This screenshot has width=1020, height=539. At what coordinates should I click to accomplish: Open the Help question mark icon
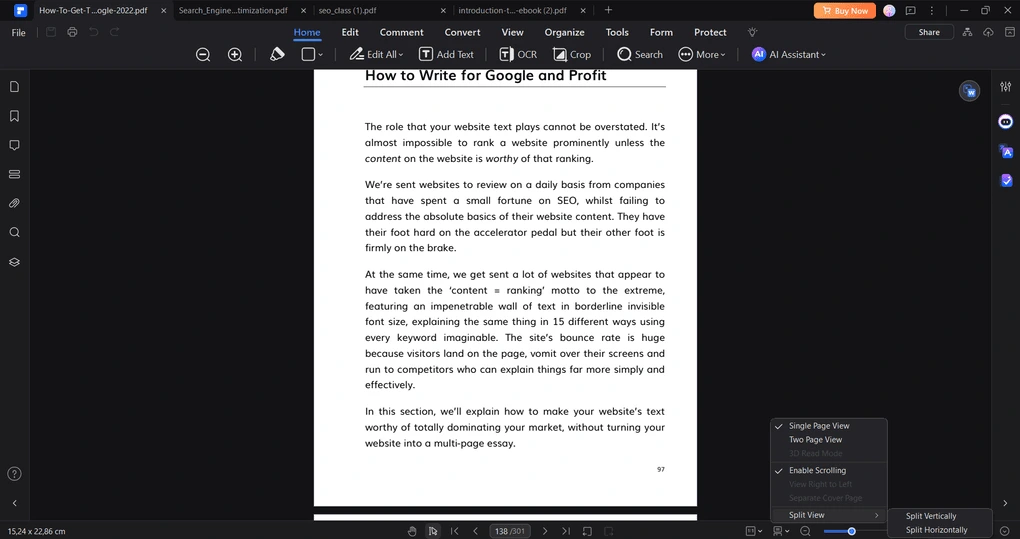pos(14,474)
